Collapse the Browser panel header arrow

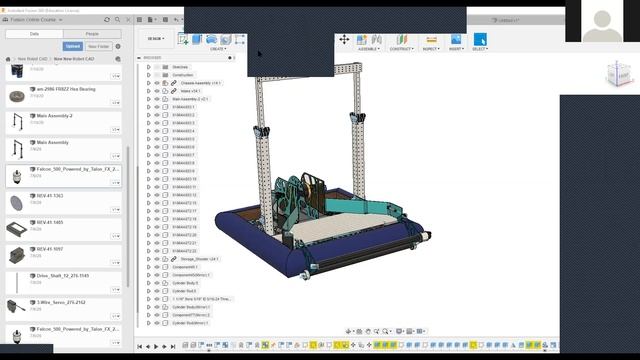[x=139, y=58]
